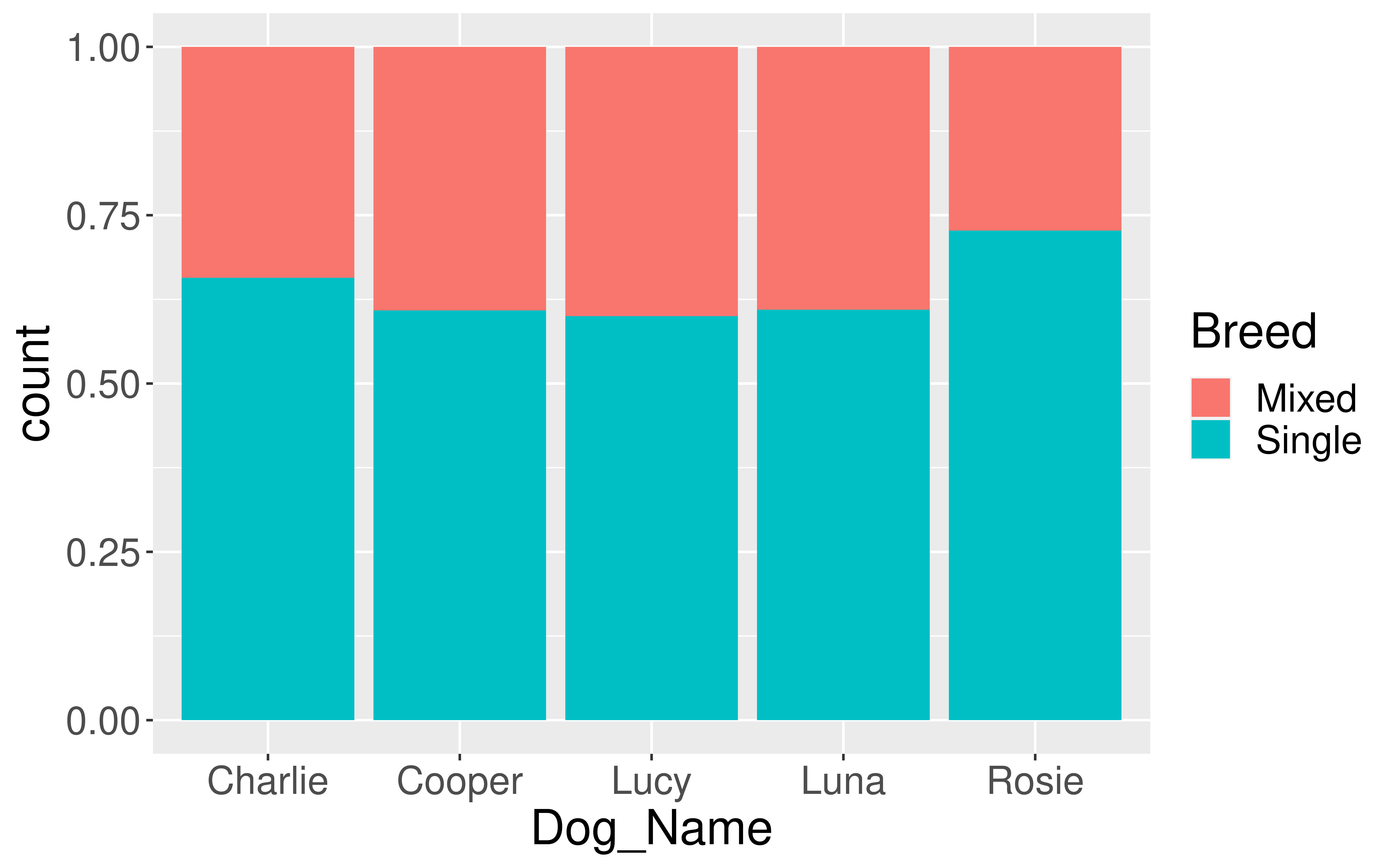Click the 0.25 y-axis tick label
Viewport: 1389px width, 868px height.
[x=103, y=553]
